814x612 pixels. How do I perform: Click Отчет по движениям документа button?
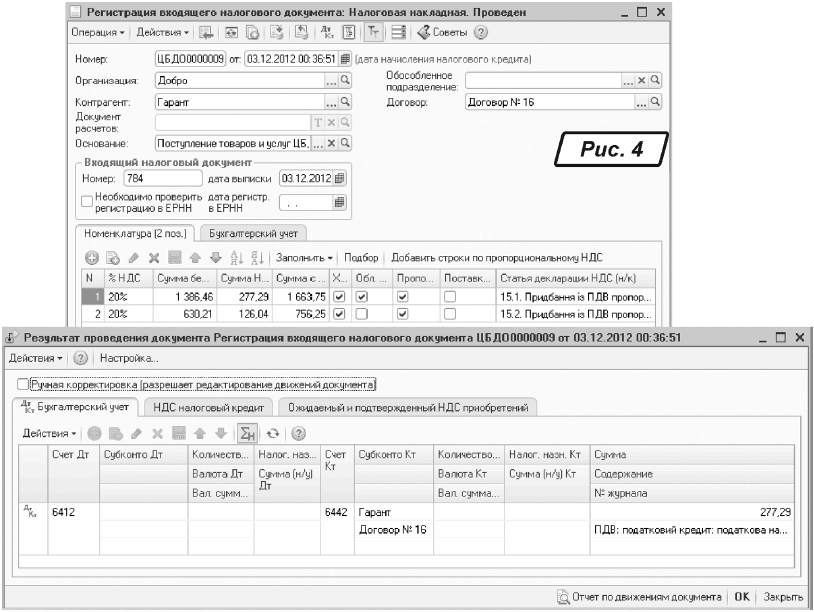pos(639,597)
